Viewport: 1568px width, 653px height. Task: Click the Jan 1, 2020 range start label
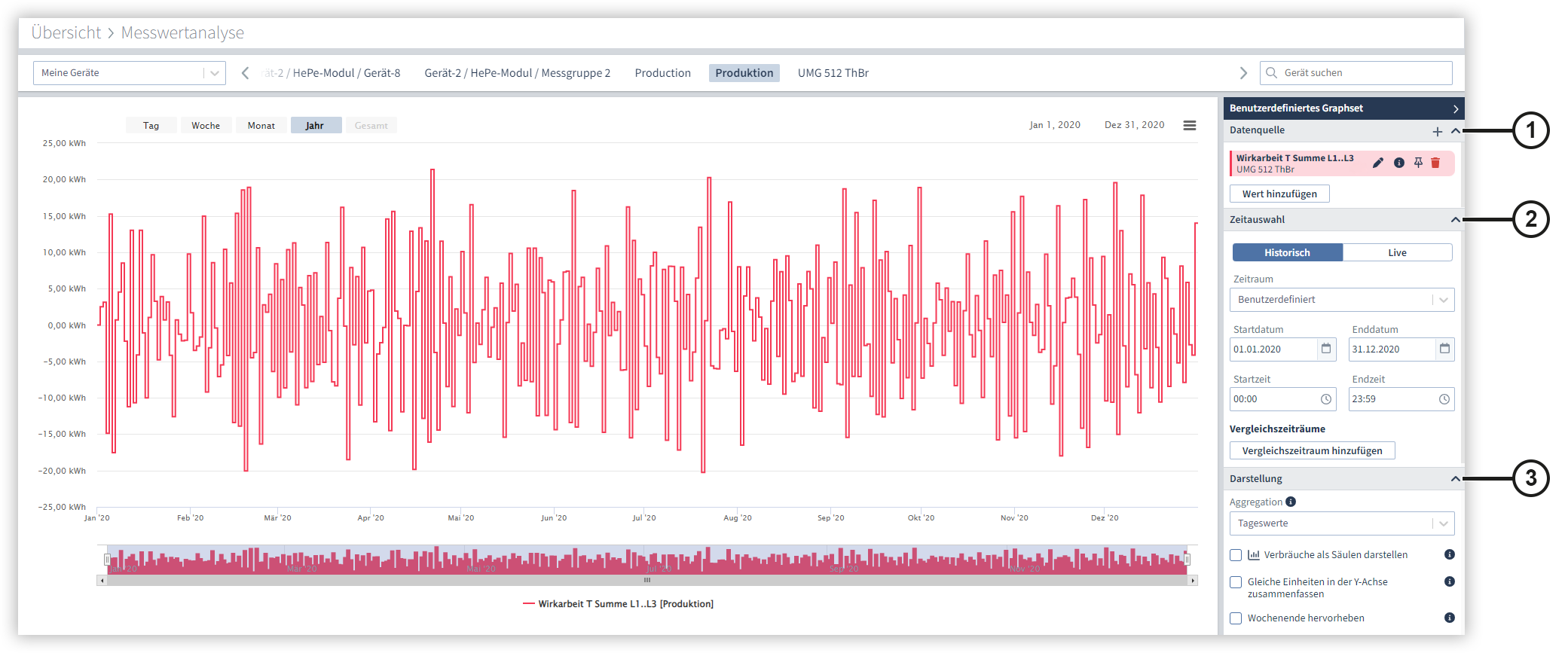pyautogui.click(x=1055, y=125)
